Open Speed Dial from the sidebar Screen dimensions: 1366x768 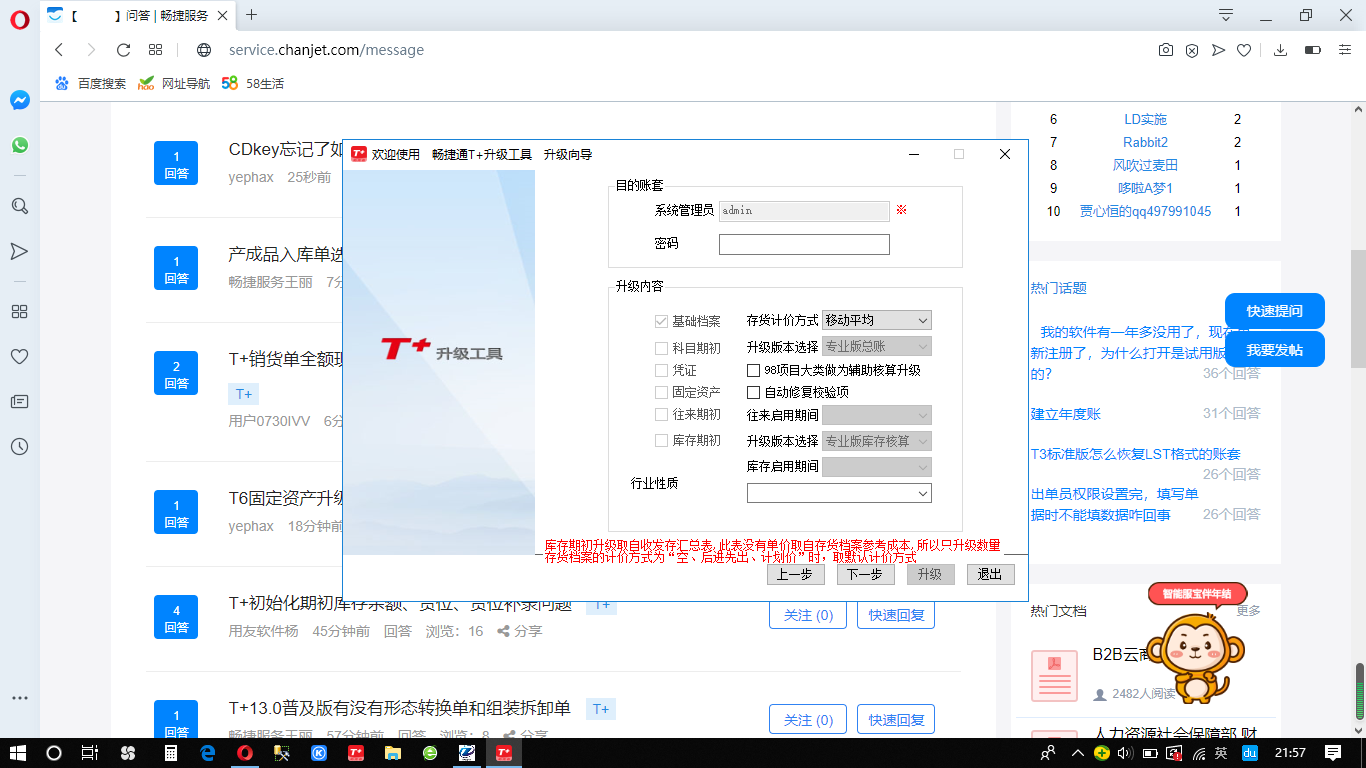(19, 311)
